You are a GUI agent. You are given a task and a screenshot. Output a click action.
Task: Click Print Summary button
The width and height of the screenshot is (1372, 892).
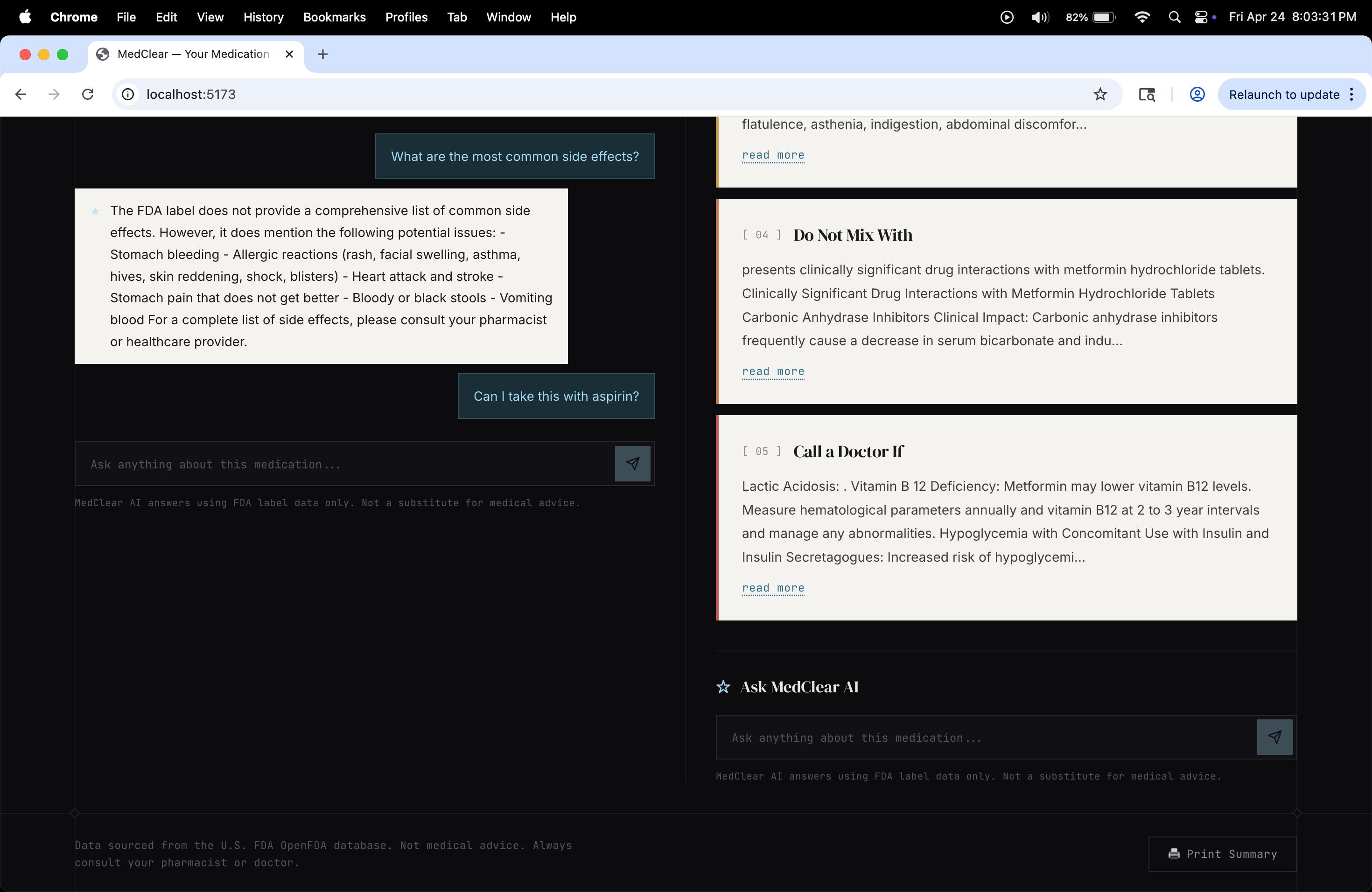coord(1222,854)
